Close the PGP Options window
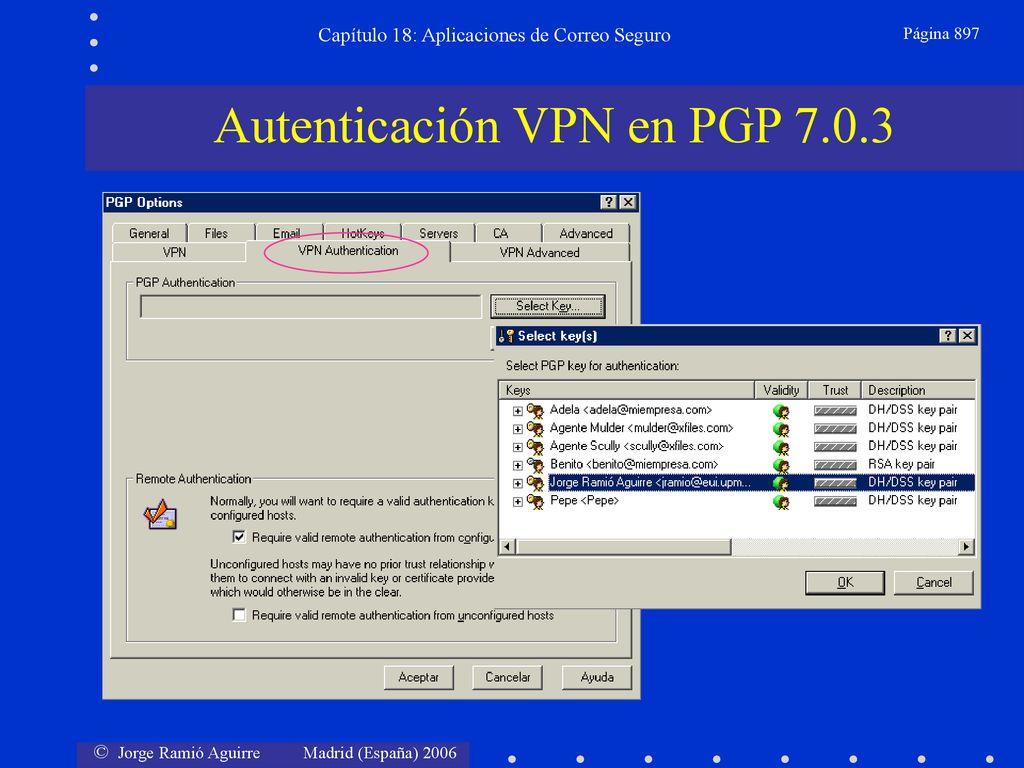Image resolution: width=1024 pixels, height=768 pixels. tap(628, 202)
